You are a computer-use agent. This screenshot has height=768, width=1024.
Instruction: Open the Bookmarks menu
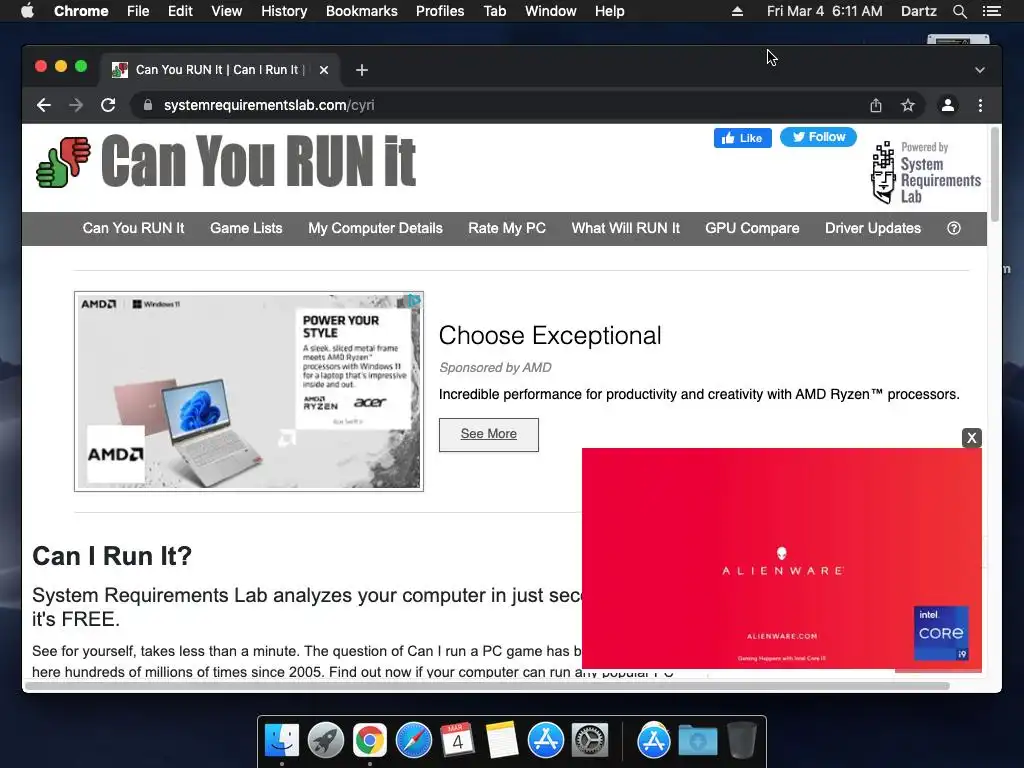pyautogui.click(x=362, y=11)
